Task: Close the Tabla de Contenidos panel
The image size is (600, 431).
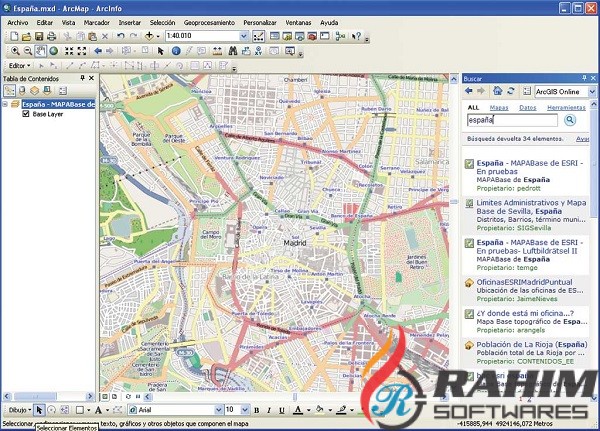Action: pyautogui.click(x=91, y=78)
